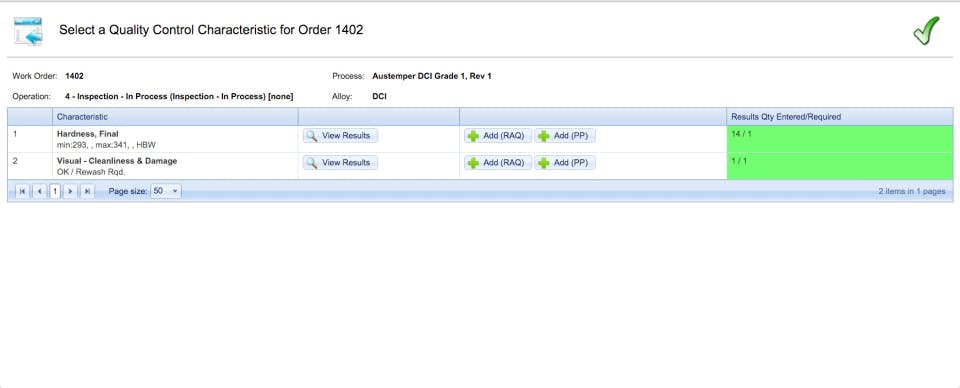960x388 pixels.
Task: Click the green checkmark confirm icon
Action: pyautogui.click(x=926, y=30)
